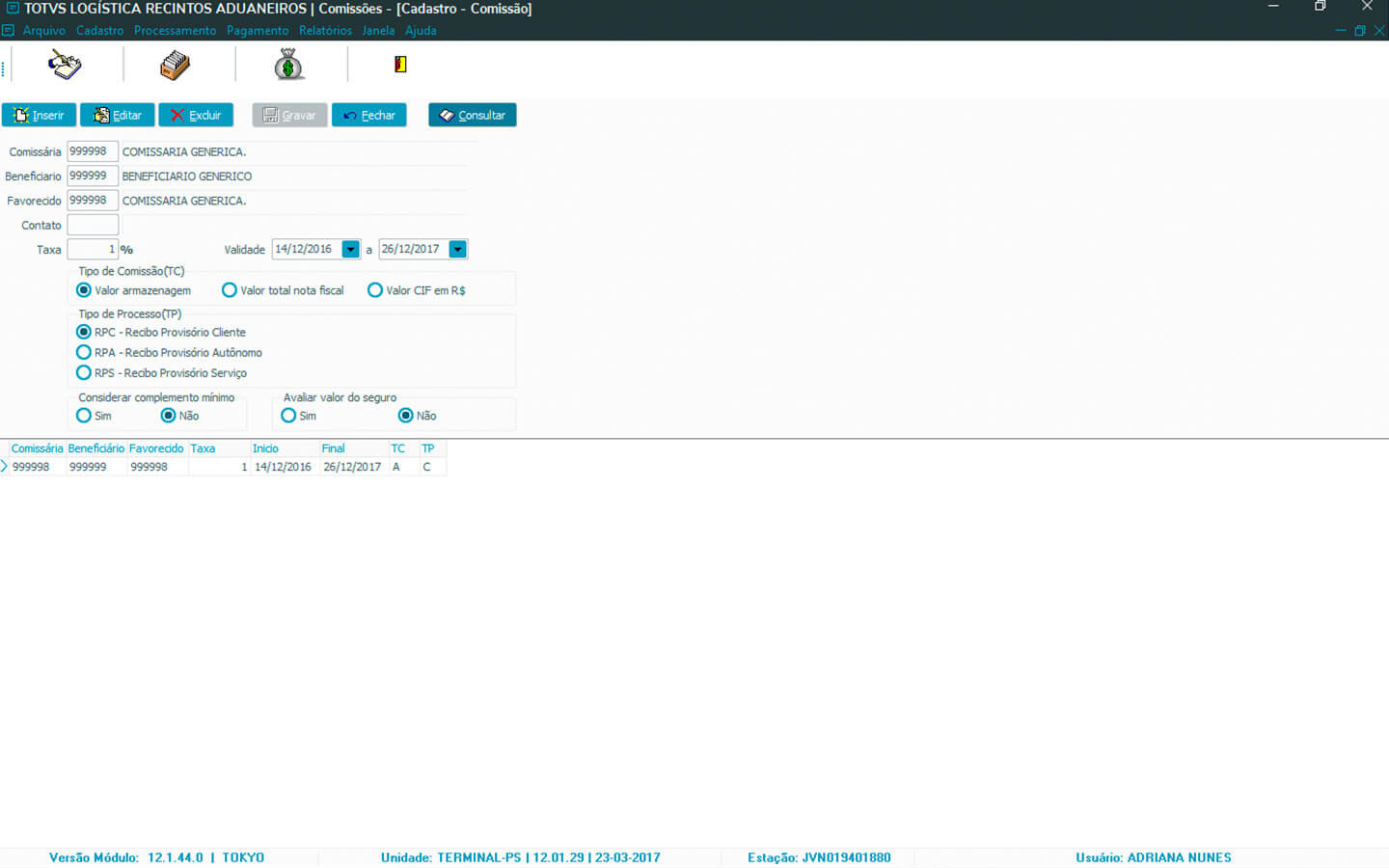Select Valor total nota fiscal option
The height and width of the screenshot is (868, 1389).
tap(230, 290)
